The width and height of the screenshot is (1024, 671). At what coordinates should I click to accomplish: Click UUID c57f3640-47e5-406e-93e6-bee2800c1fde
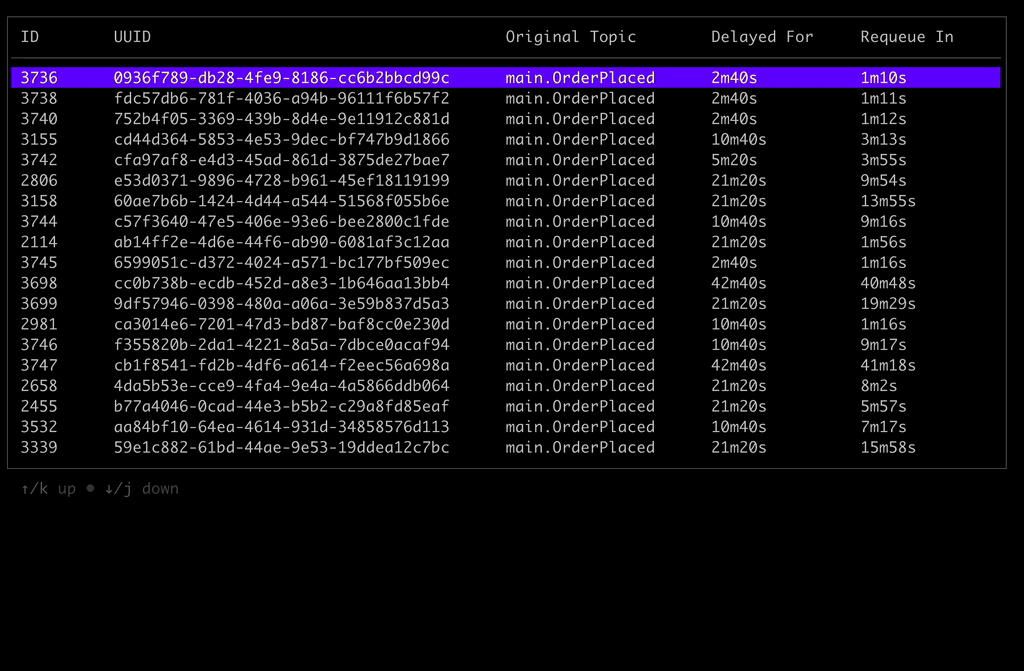pyautogui.click(x=281, y=221)
